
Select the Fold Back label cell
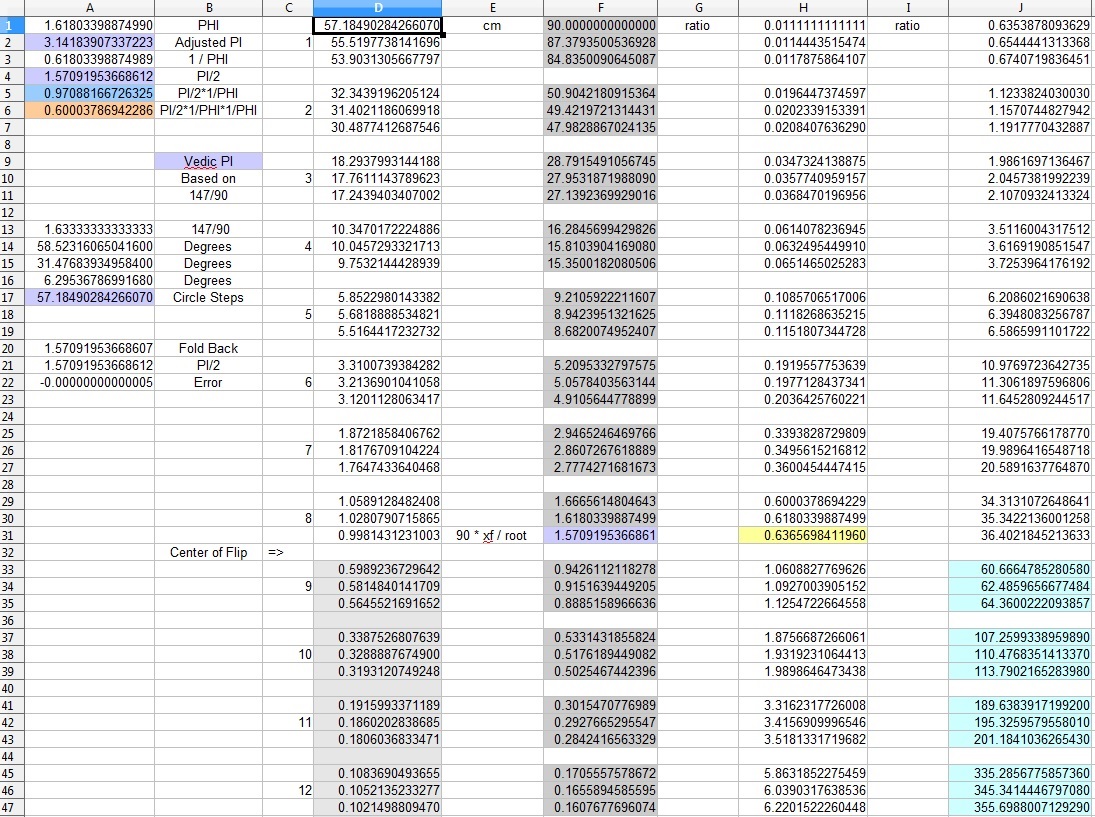pos(208,348)
